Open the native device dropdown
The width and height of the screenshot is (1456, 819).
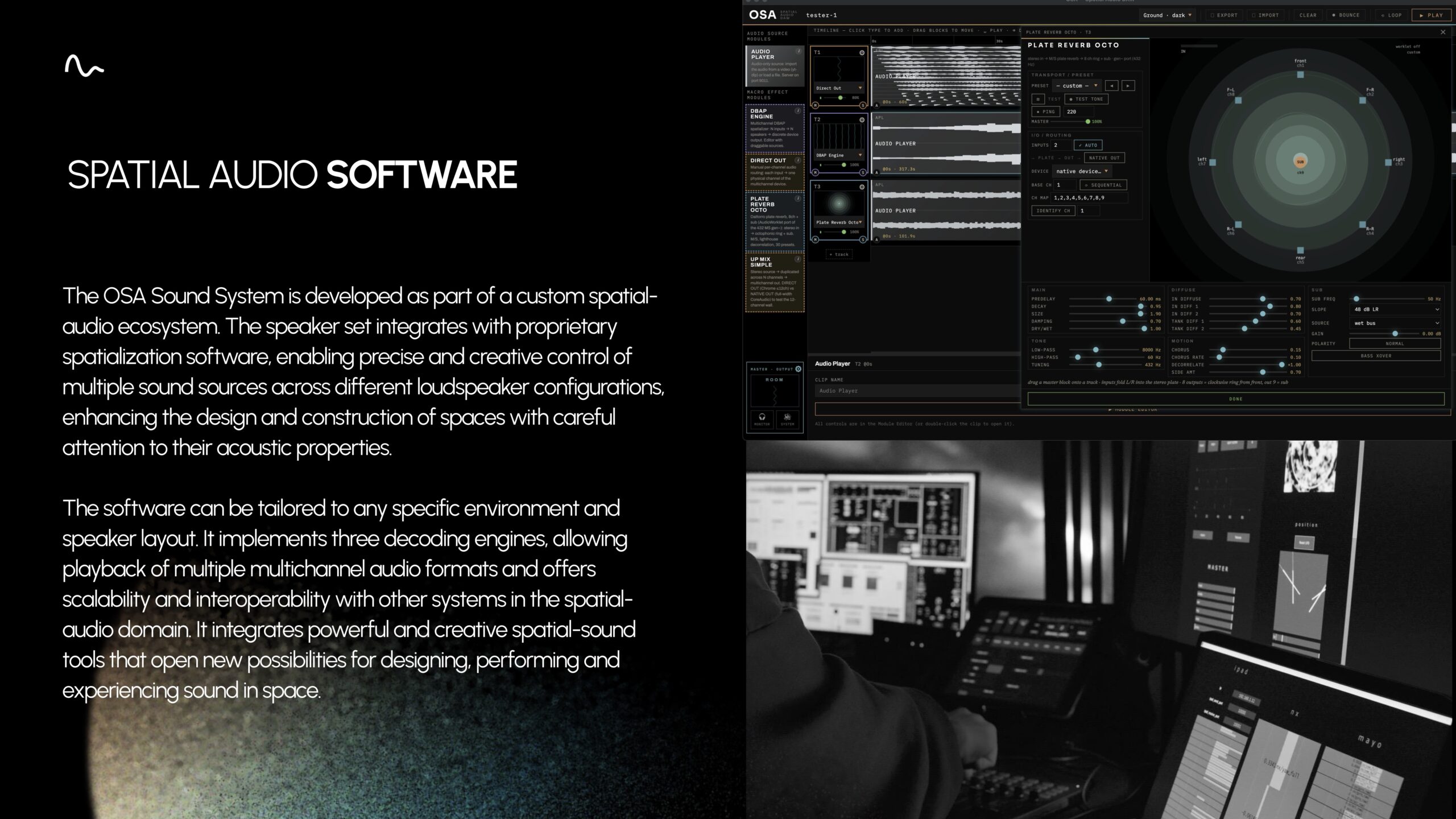pos(1082,171)
